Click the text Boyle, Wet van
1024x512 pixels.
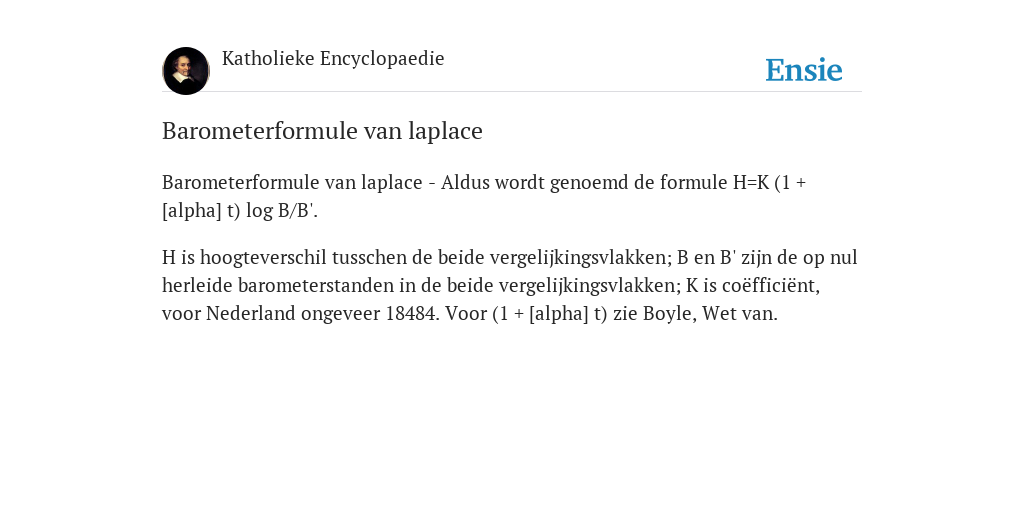(x=710, y=314)
